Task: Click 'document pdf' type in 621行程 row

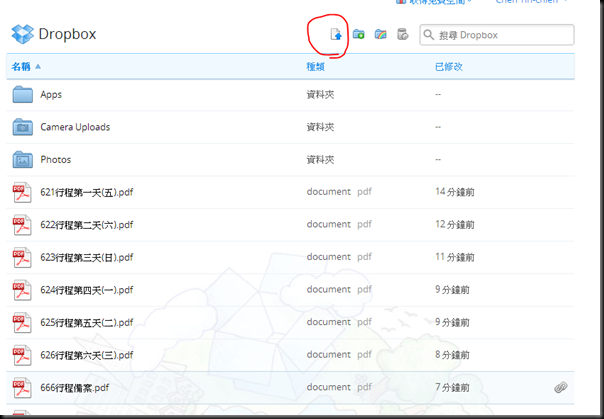Action: pos(339,192)
